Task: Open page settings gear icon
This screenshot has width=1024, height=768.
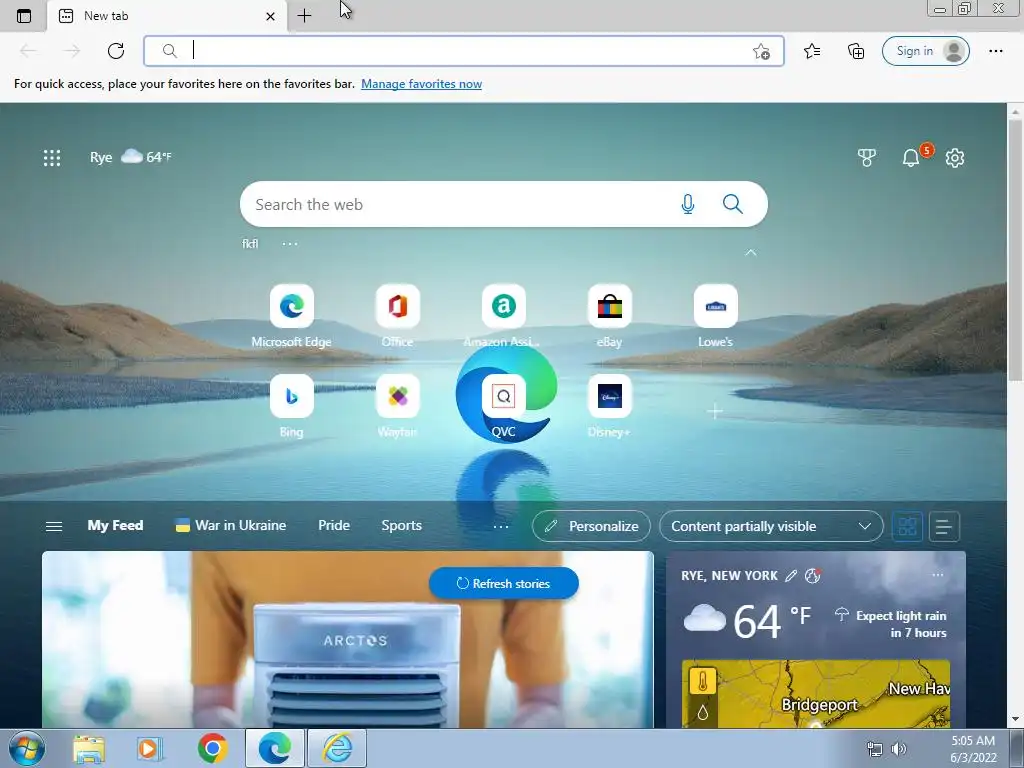Action: [x=955, y=157]
